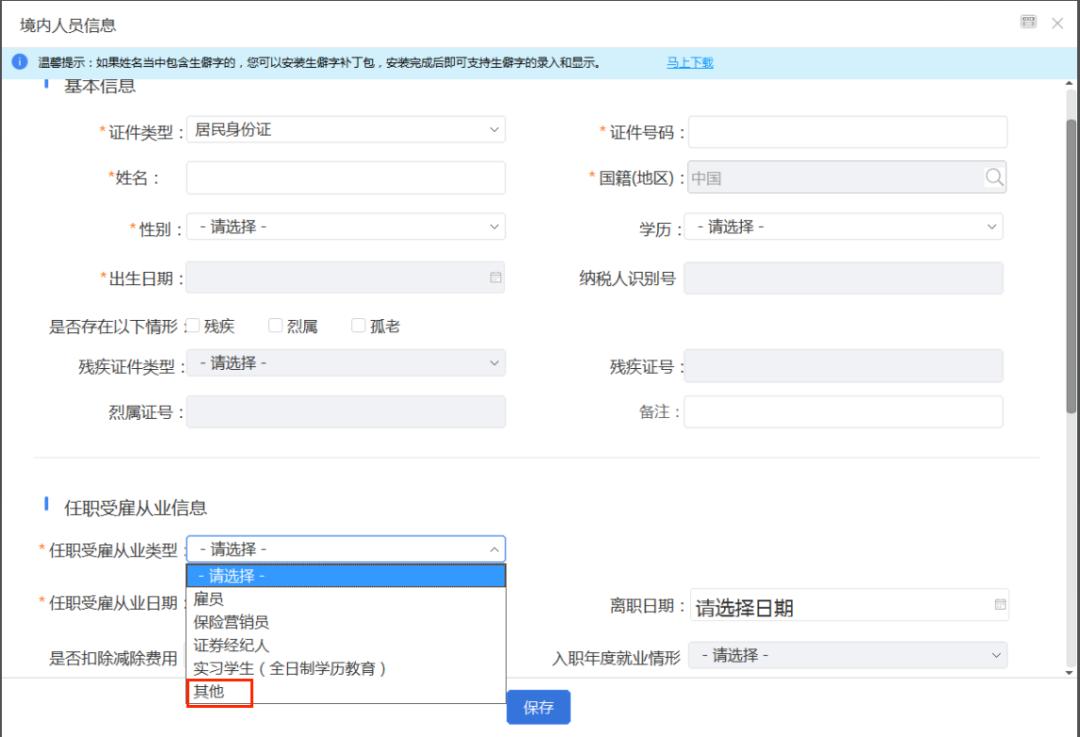
Task: Open the birth date calendar icon
Action: 495,277
